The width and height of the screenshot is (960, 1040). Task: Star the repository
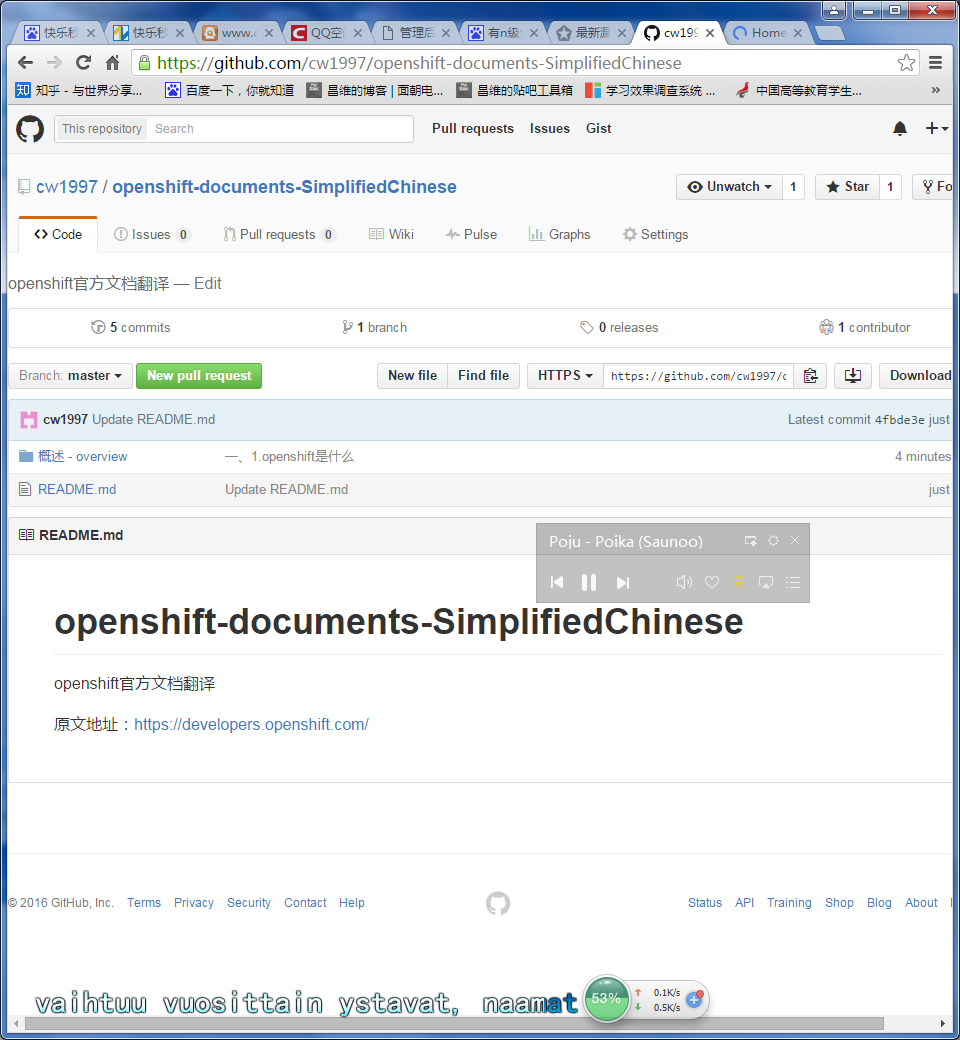847,187
